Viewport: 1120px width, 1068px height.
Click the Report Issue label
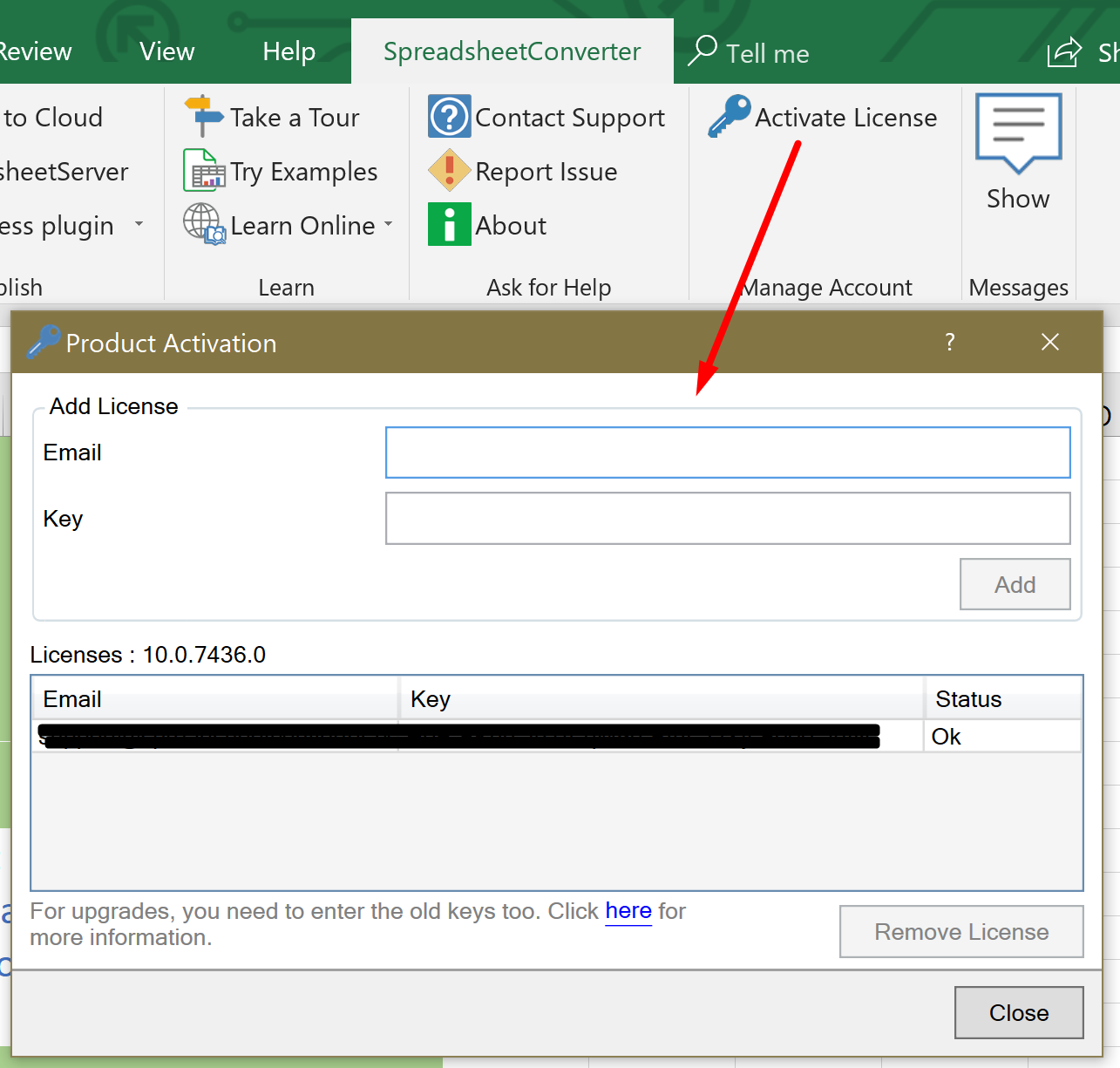tap(546, 172)
